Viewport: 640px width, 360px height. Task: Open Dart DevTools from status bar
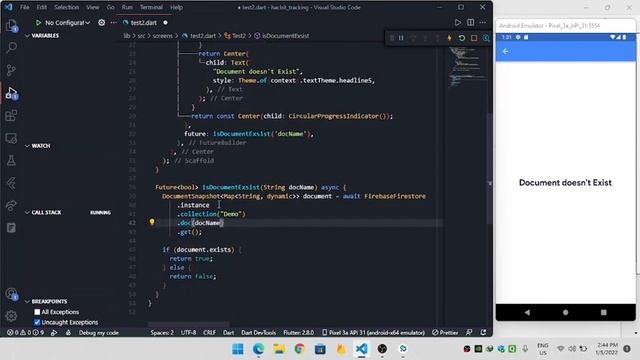(x=258, y=333)
